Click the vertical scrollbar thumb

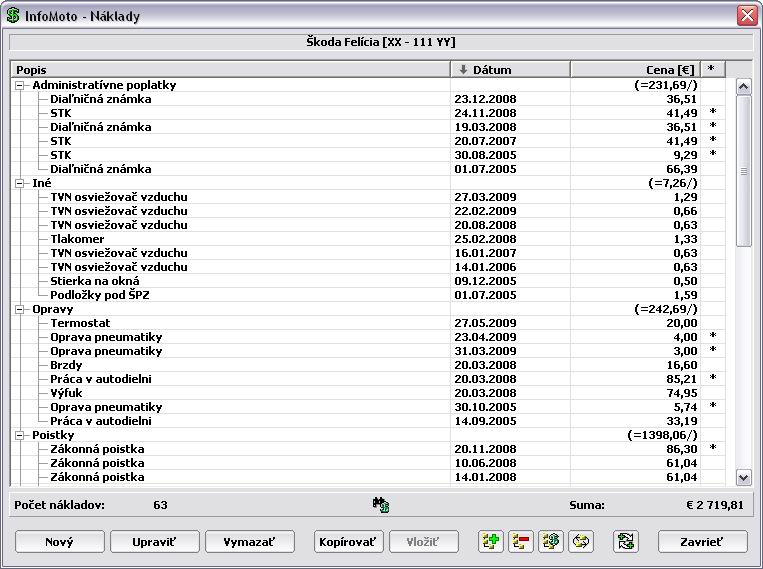[x=743, y=171]
